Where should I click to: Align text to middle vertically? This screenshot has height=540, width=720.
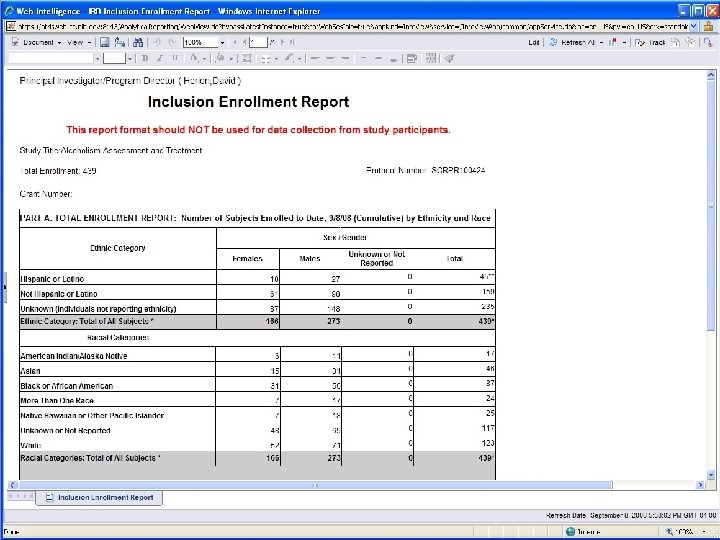pos(378,58)
